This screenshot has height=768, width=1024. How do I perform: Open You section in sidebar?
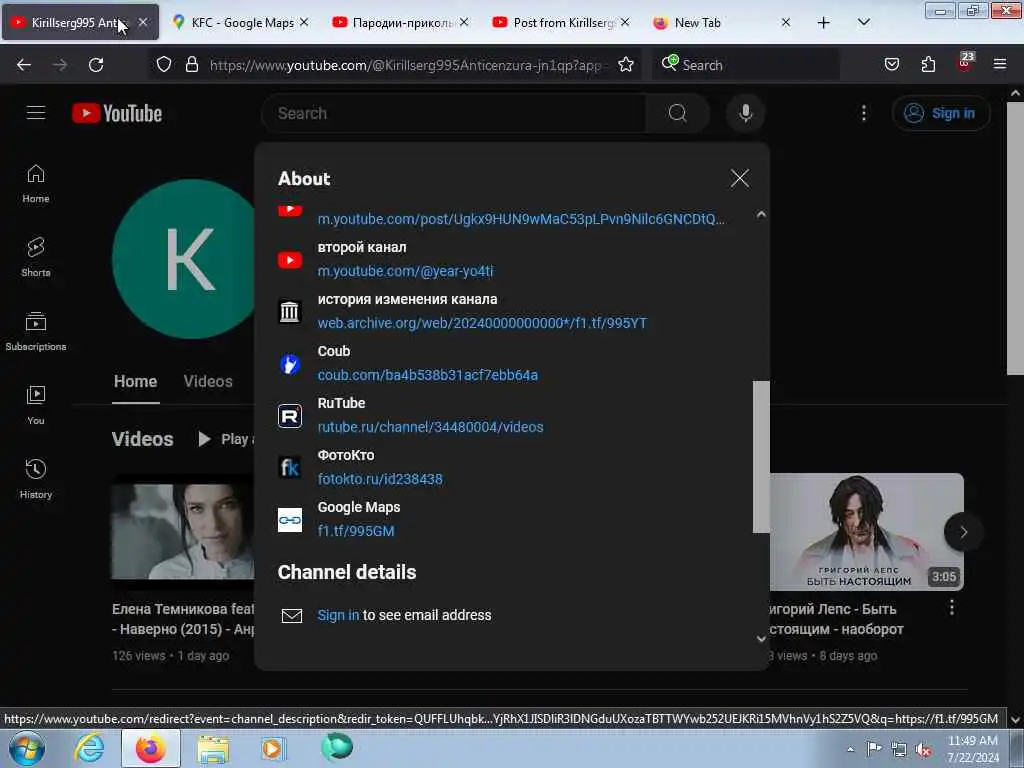[36, 406]
